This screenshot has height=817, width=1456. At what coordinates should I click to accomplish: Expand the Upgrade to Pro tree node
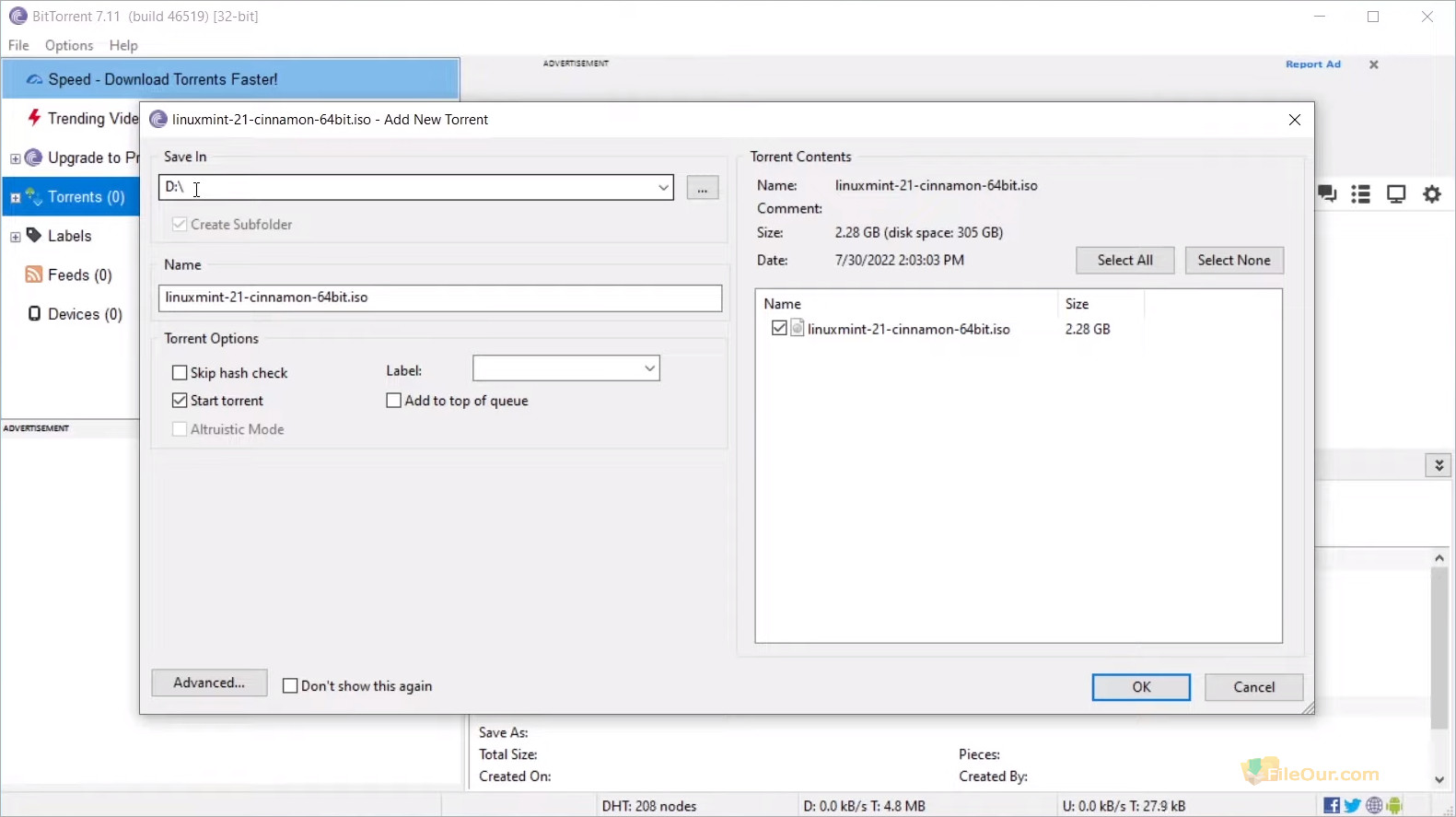click(15, 158)
